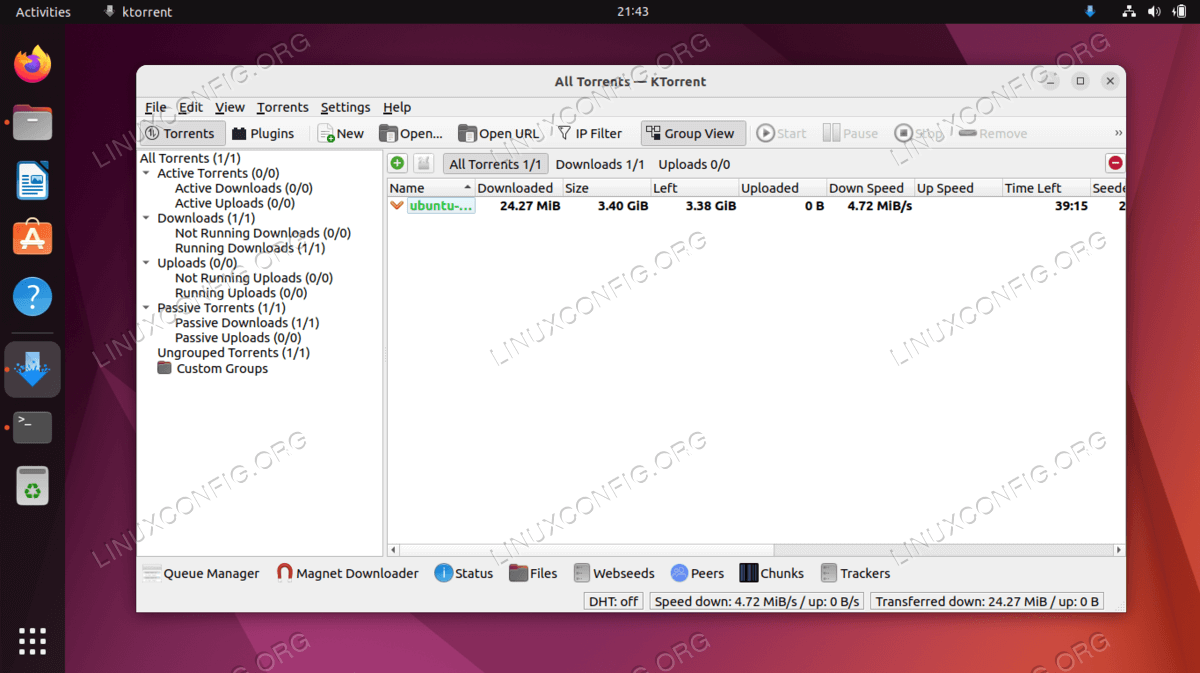The image size is (1200, 673).
Task: Collapse the Active Torrents tree node
Action: pyautogui.click(x=147, y=173)
